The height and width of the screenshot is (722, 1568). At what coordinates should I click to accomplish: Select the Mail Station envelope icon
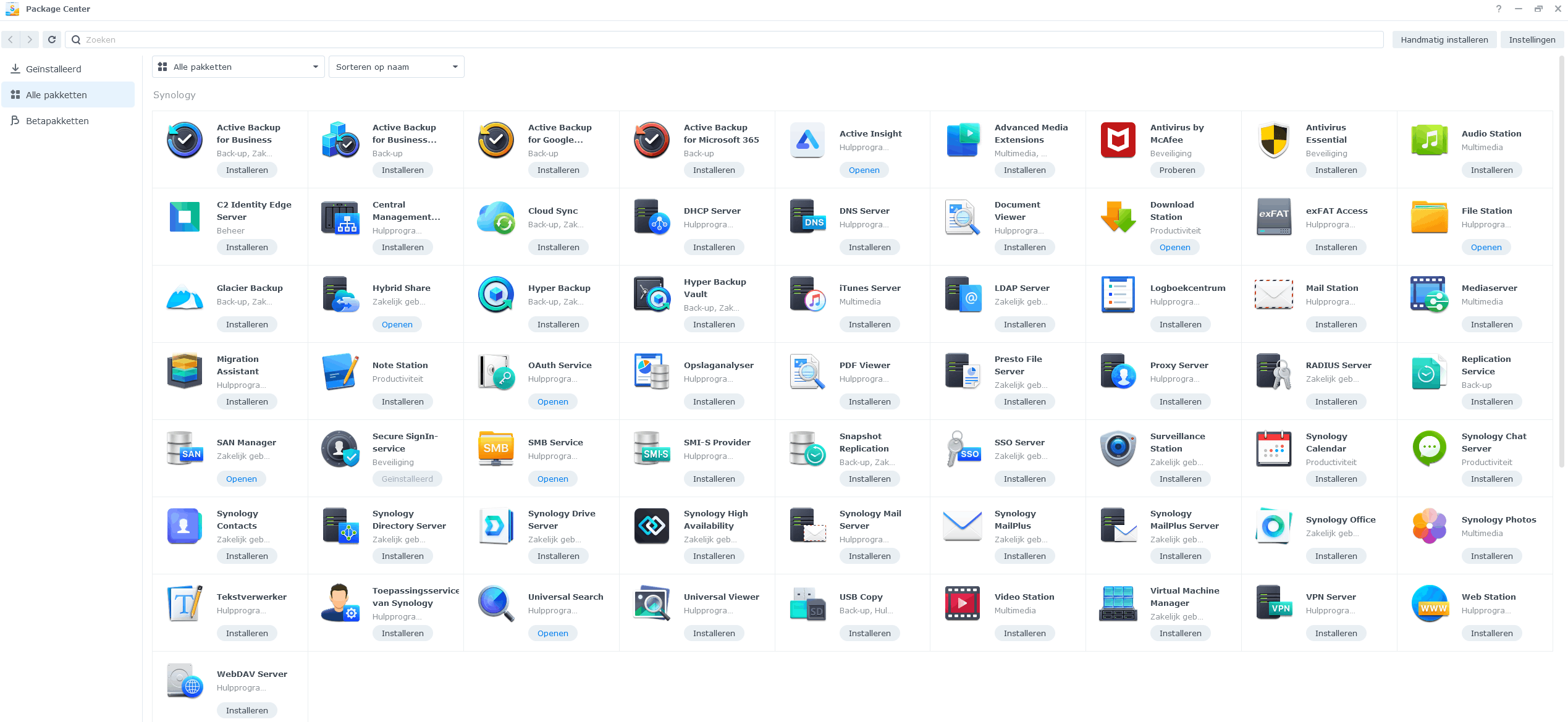coord(1273,295)
